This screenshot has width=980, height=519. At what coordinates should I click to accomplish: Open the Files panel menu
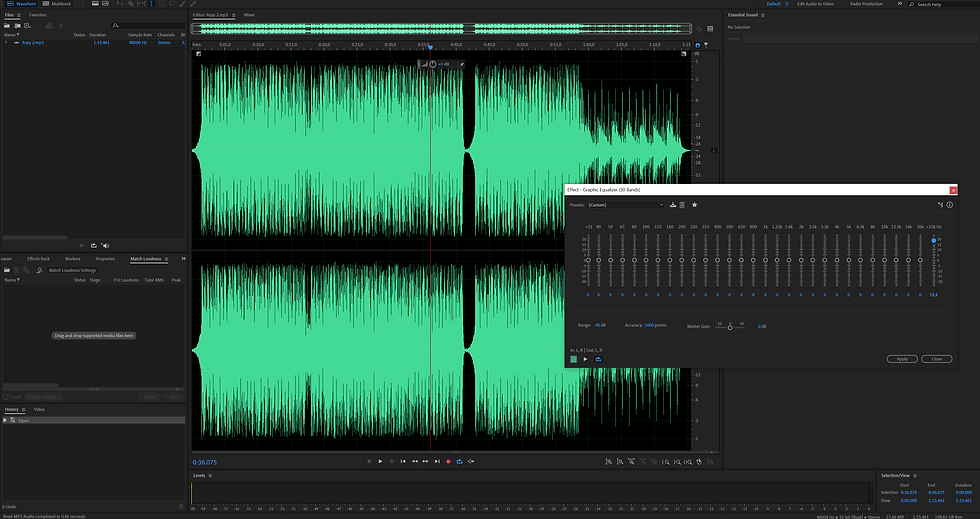click(19, 15)
